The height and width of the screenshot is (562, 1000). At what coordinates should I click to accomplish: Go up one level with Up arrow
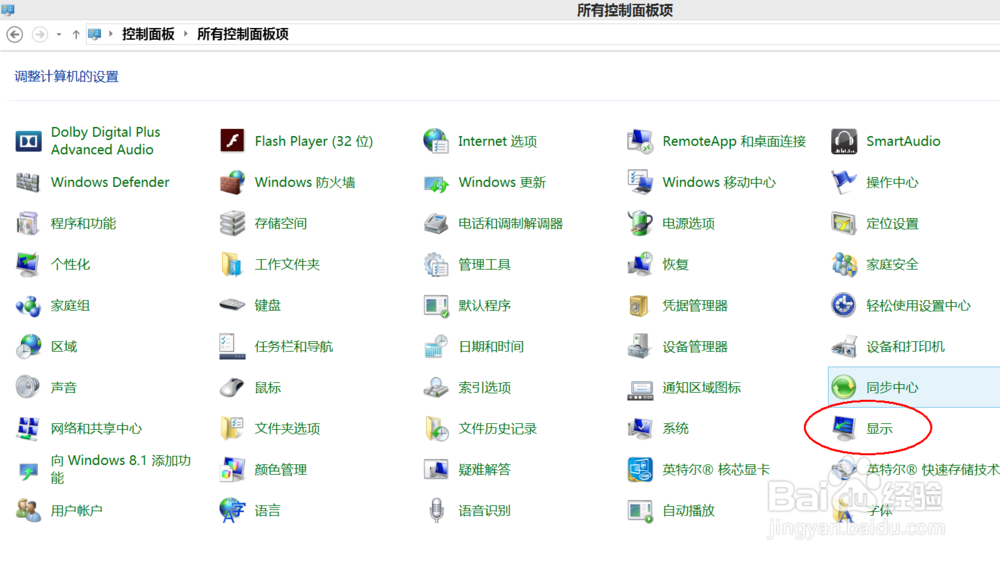[76, 34]
